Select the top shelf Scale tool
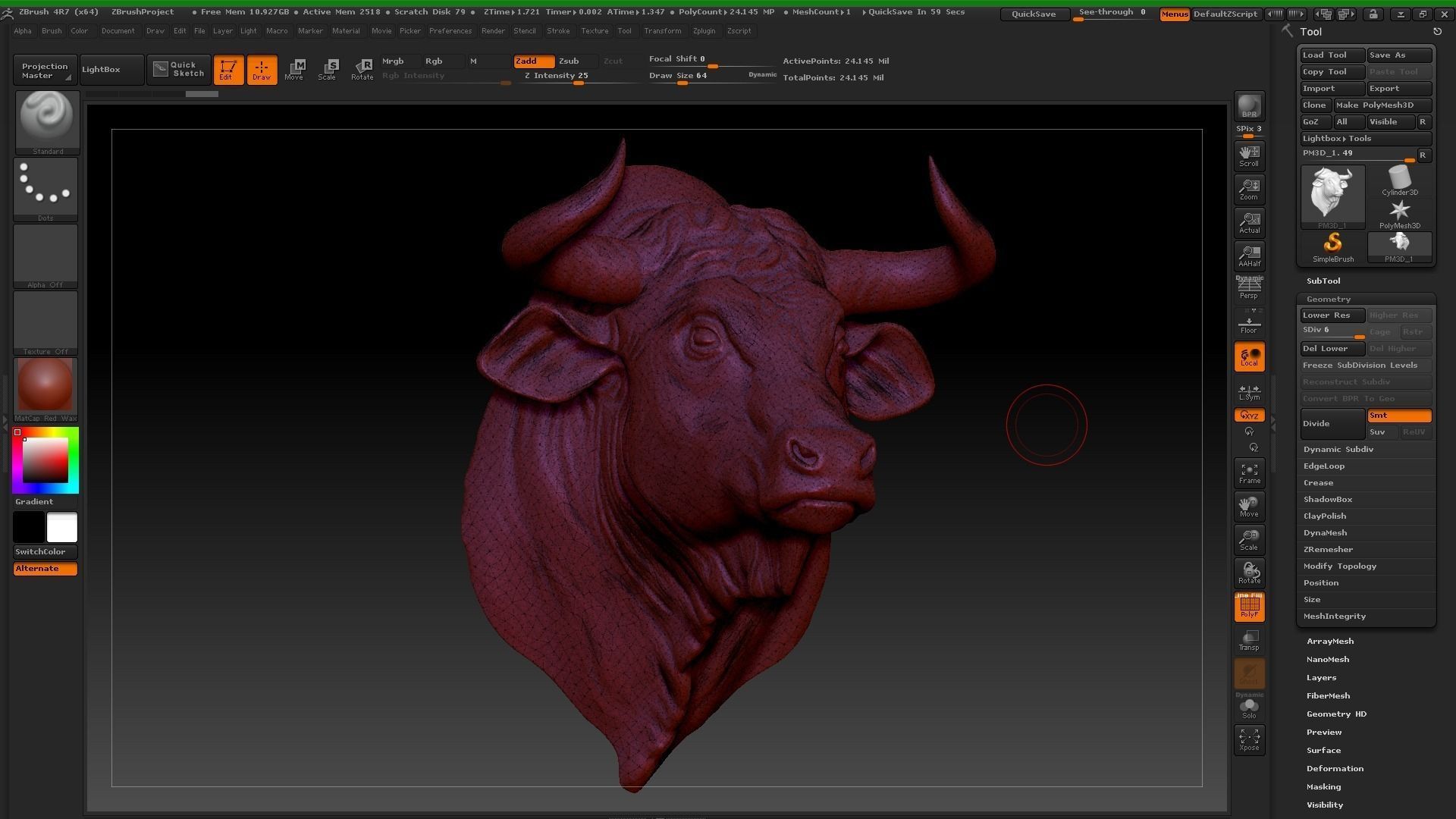 point(328,70)
